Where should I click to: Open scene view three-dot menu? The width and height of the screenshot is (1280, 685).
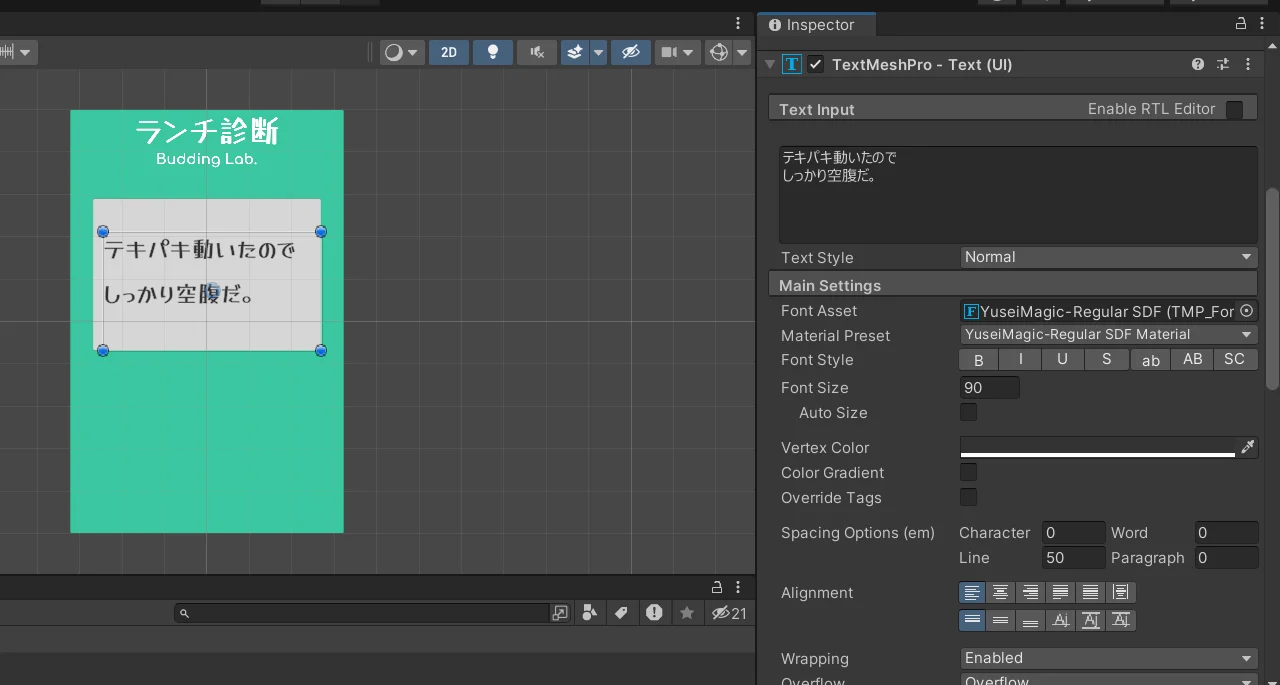[738, 23]
